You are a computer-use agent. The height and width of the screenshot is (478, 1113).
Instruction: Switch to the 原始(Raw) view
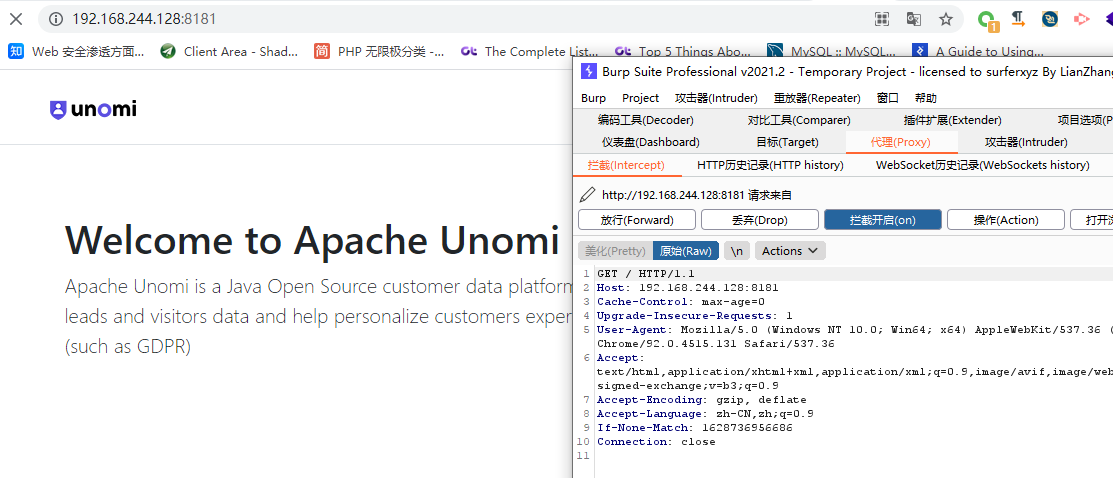point(686,251)
